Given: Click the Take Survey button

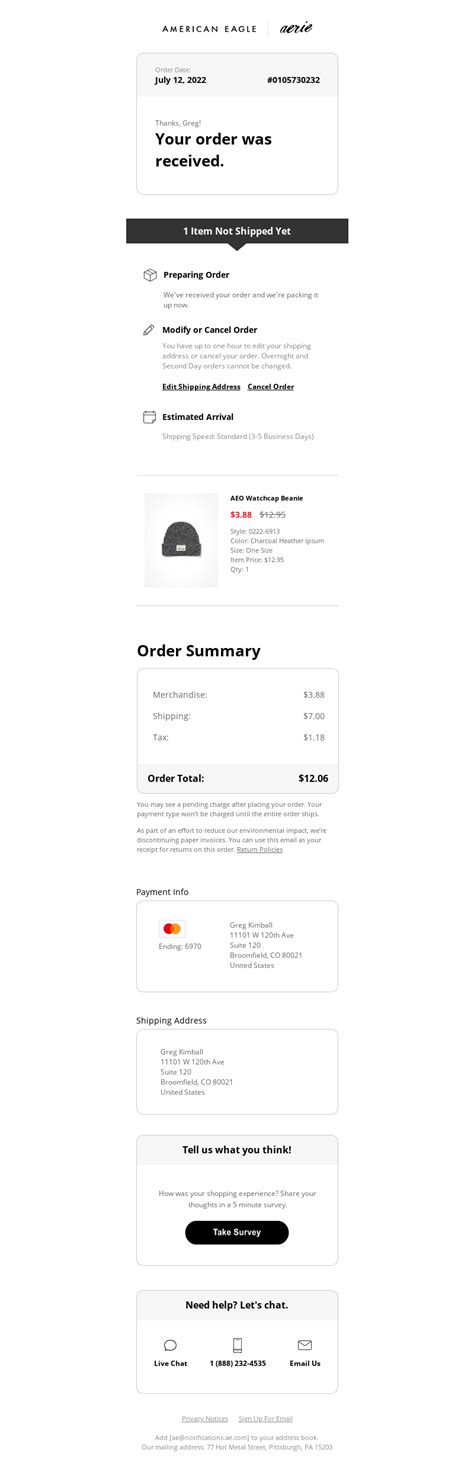Looking at the screenshot, I should coord(237,1232).
